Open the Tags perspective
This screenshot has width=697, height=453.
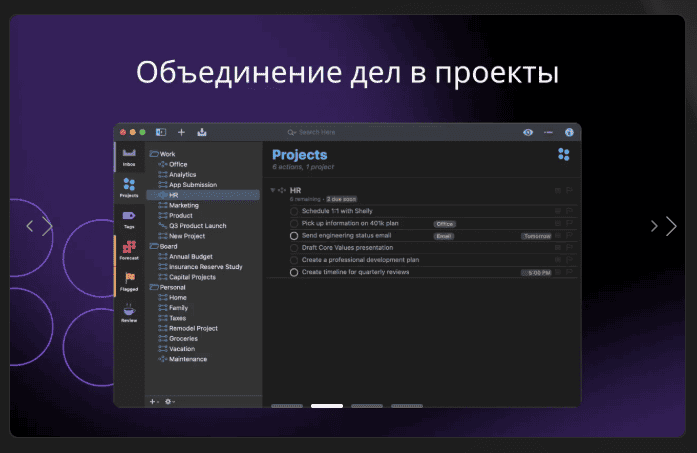click(x=129, y=219)
